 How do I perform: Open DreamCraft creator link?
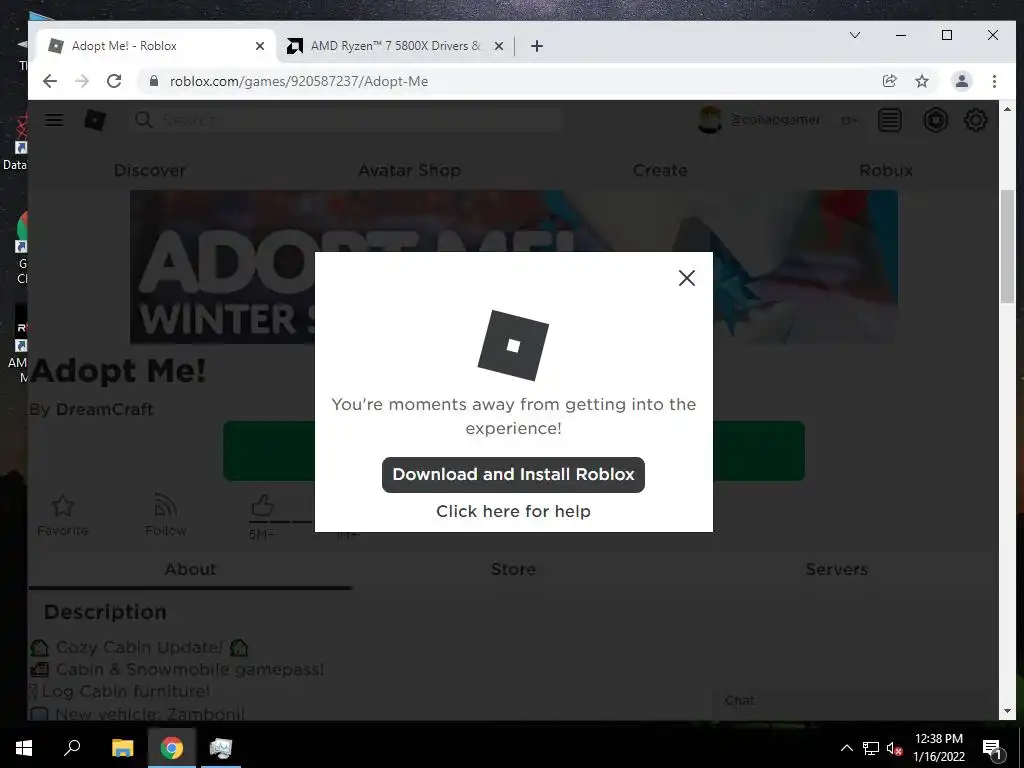click(104, 409)
